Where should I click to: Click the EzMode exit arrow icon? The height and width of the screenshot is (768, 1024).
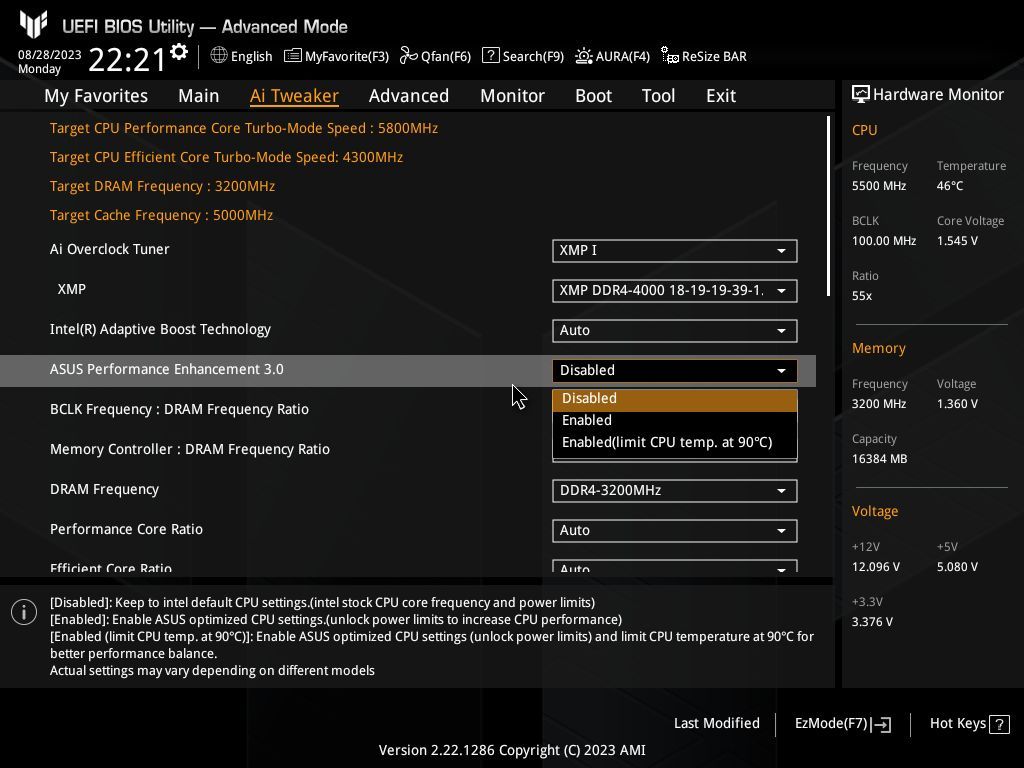point(881,724)
